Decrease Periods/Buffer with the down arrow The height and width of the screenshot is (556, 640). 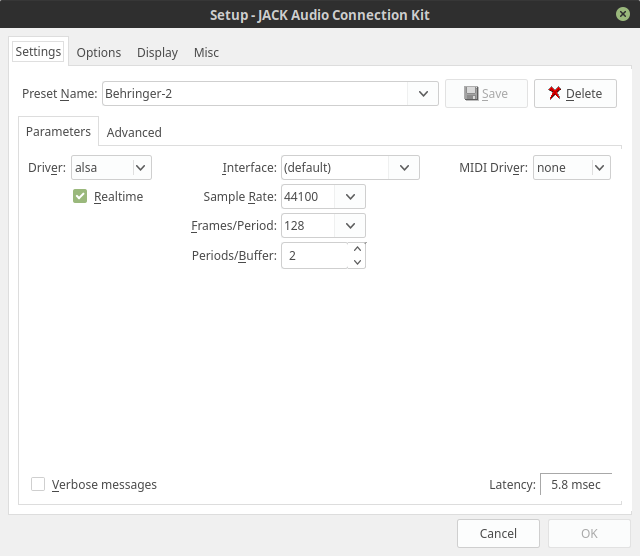pos(357,263)
